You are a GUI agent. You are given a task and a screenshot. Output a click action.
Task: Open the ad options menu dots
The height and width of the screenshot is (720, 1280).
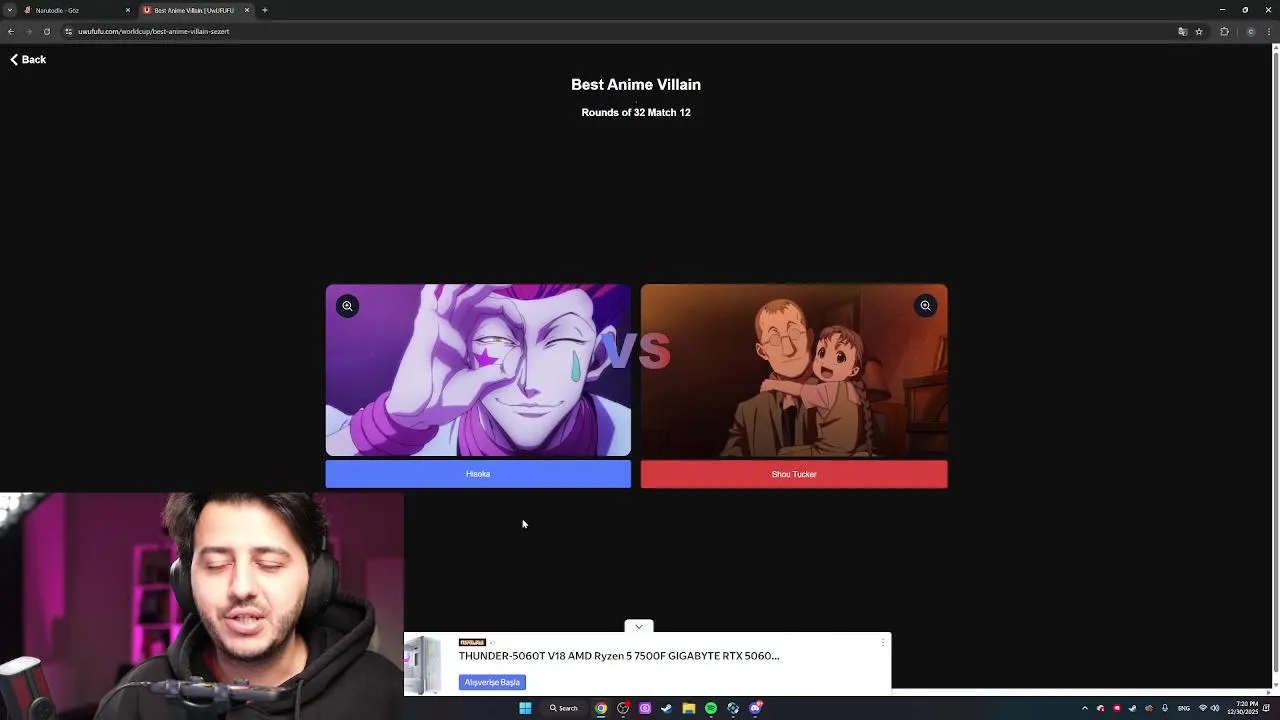882,642
